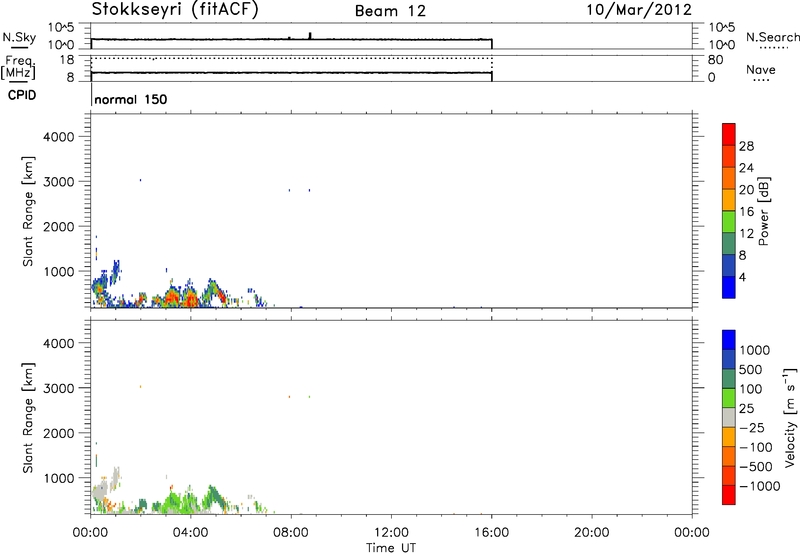Select the "N.Sky" legend label
The image size is (800, 554).
(19, 37)
